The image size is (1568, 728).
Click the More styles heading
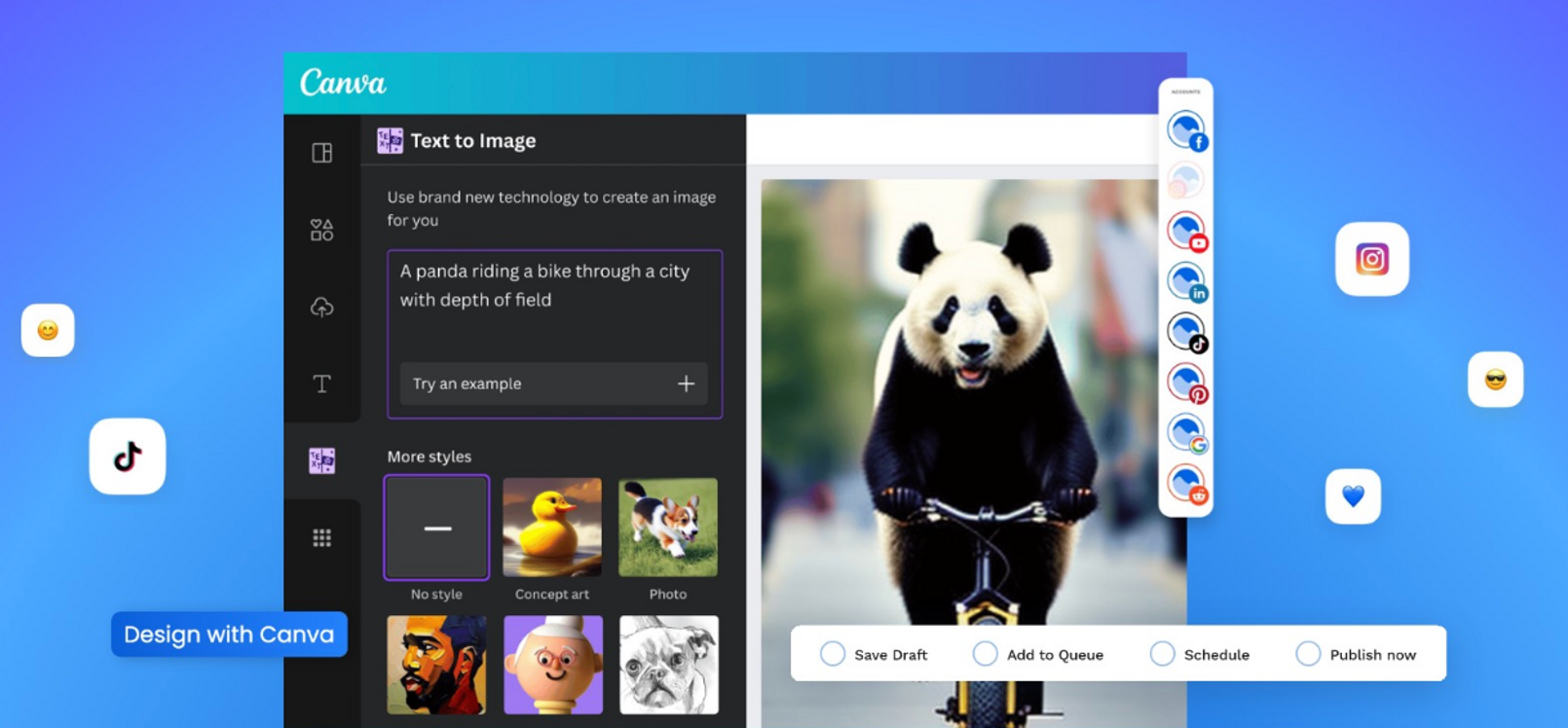click(429, 456)
